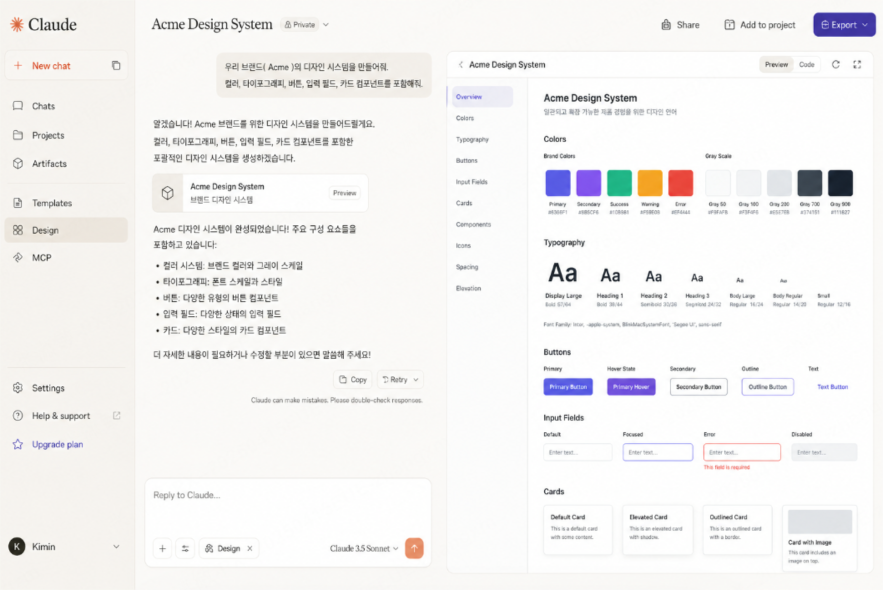Click Add to project
This screenshot has width=883, height=590.
click(x=760, y=25)
